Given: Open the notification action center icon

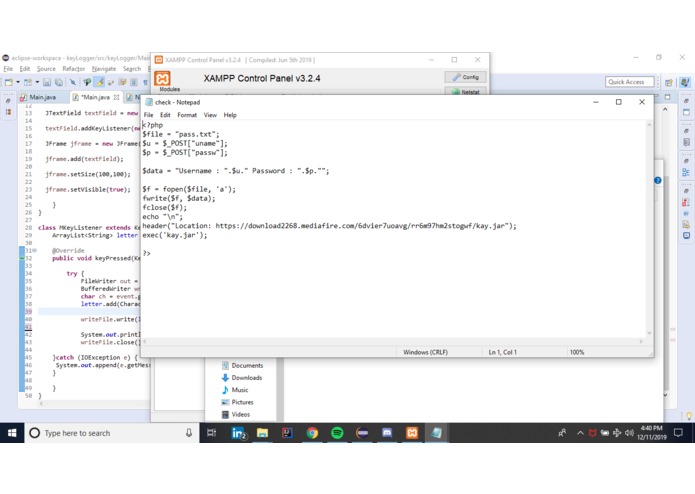Looking at the screenshot, I should click(x=678, y=433).
